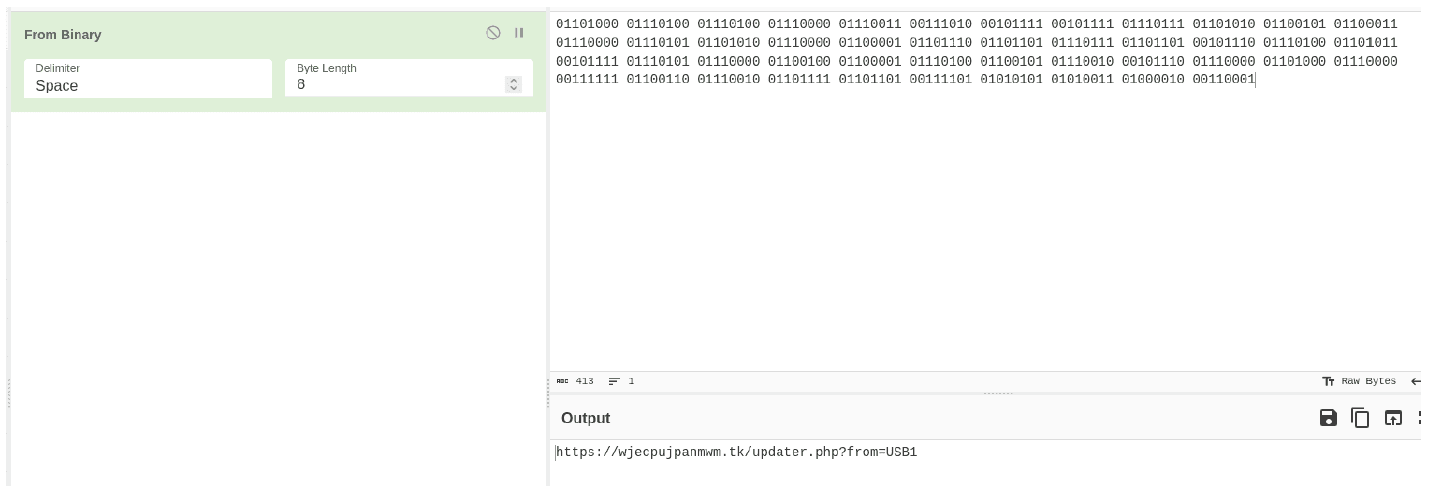Replace input with output icon

(1393, 418)
